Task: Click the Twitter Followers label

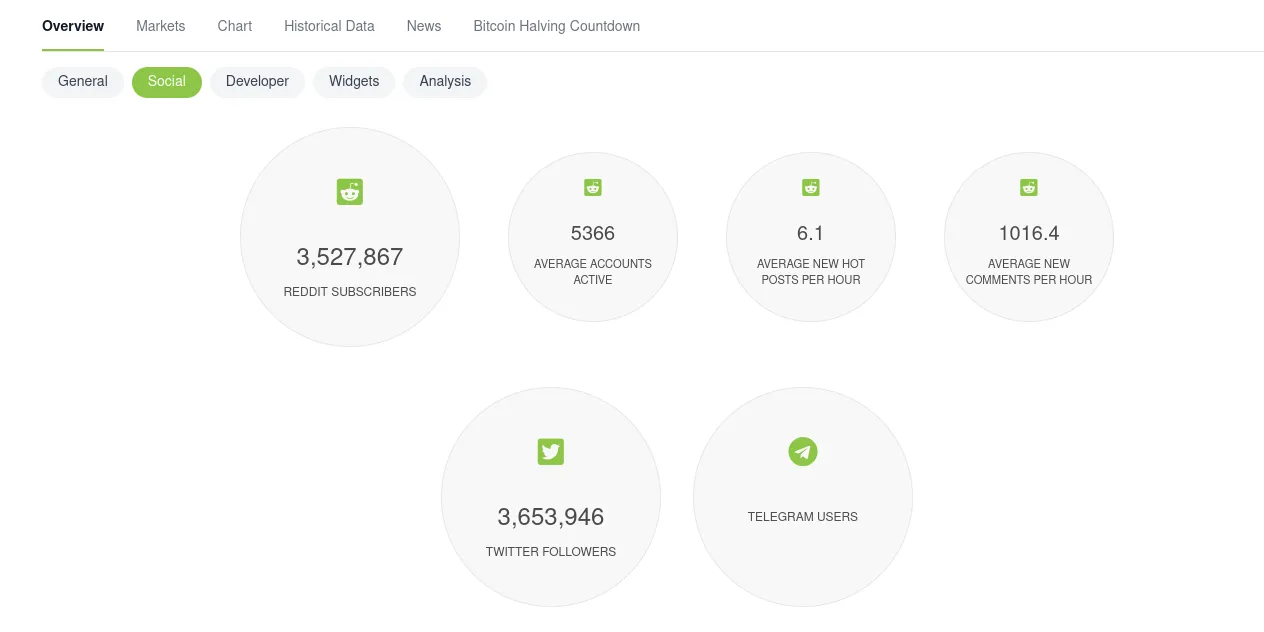Action: (551, 552)
